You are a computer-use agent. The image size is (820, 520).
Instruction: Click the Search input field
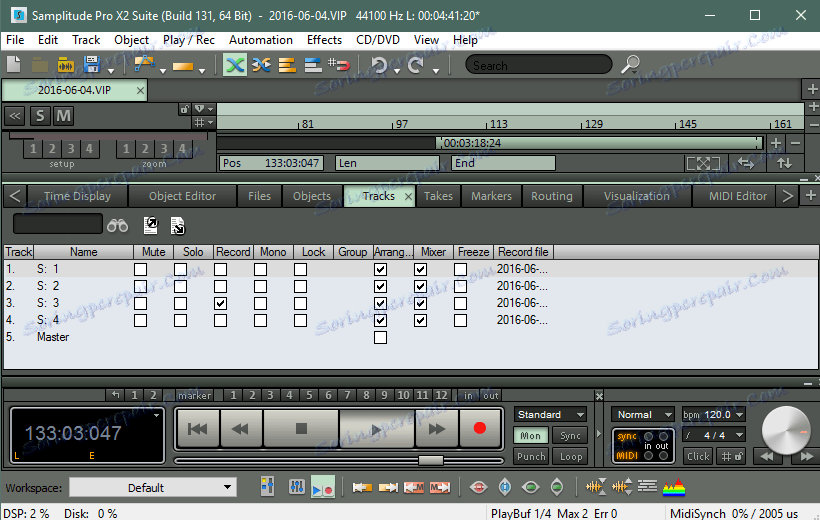tap(539, 65)
